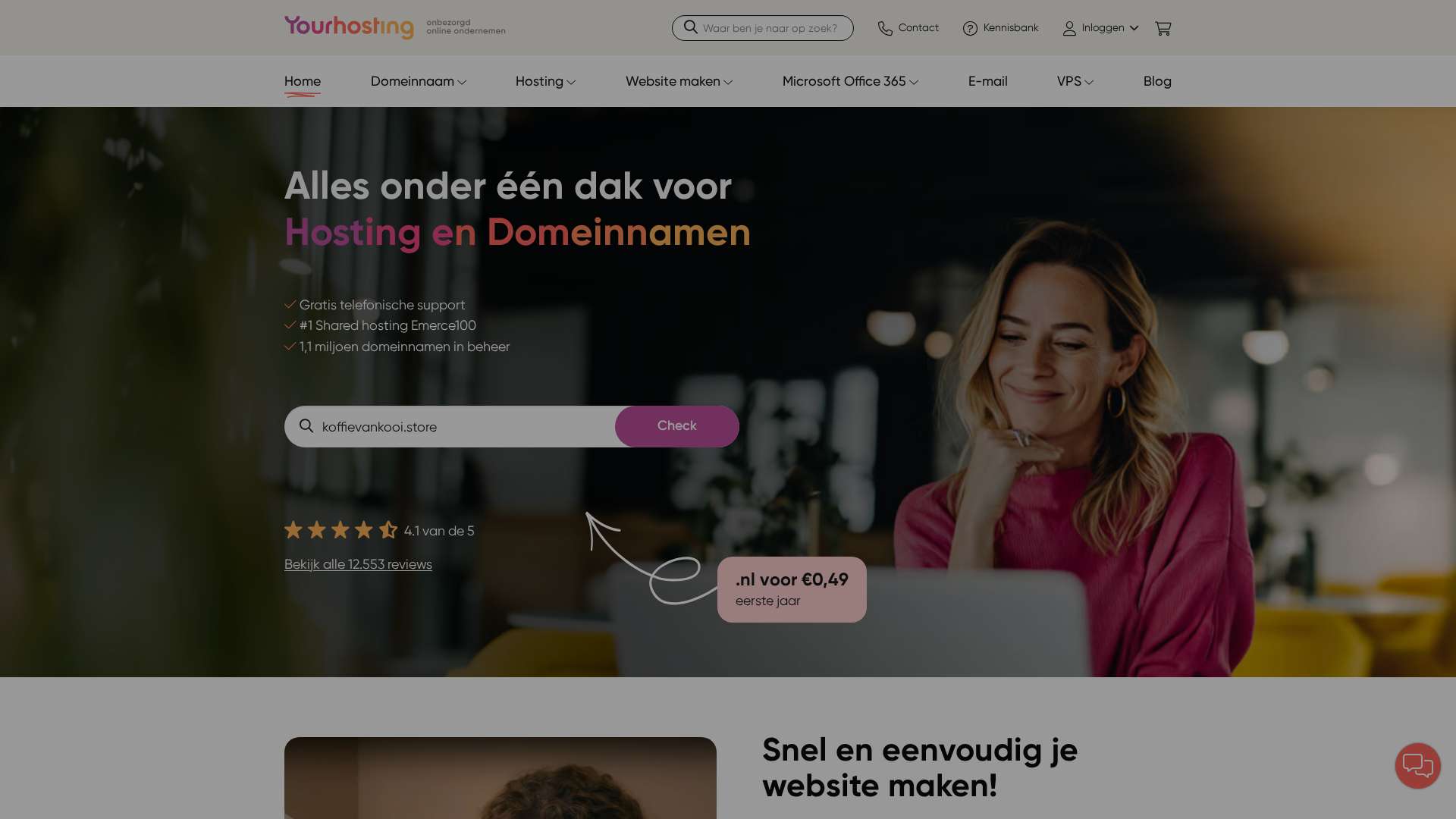Open Kennisbank via question mark icon
Viewport: 1456px width, 819px height.
970,29
